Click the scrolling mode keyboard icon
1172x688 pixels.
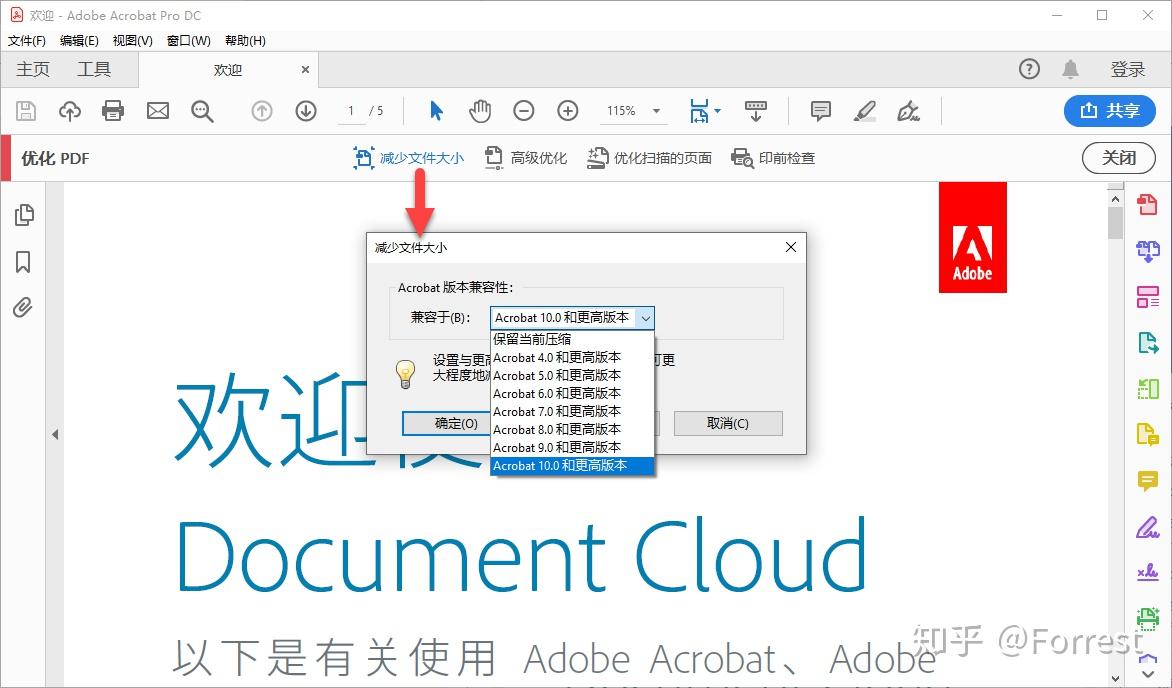click(756, 111)
